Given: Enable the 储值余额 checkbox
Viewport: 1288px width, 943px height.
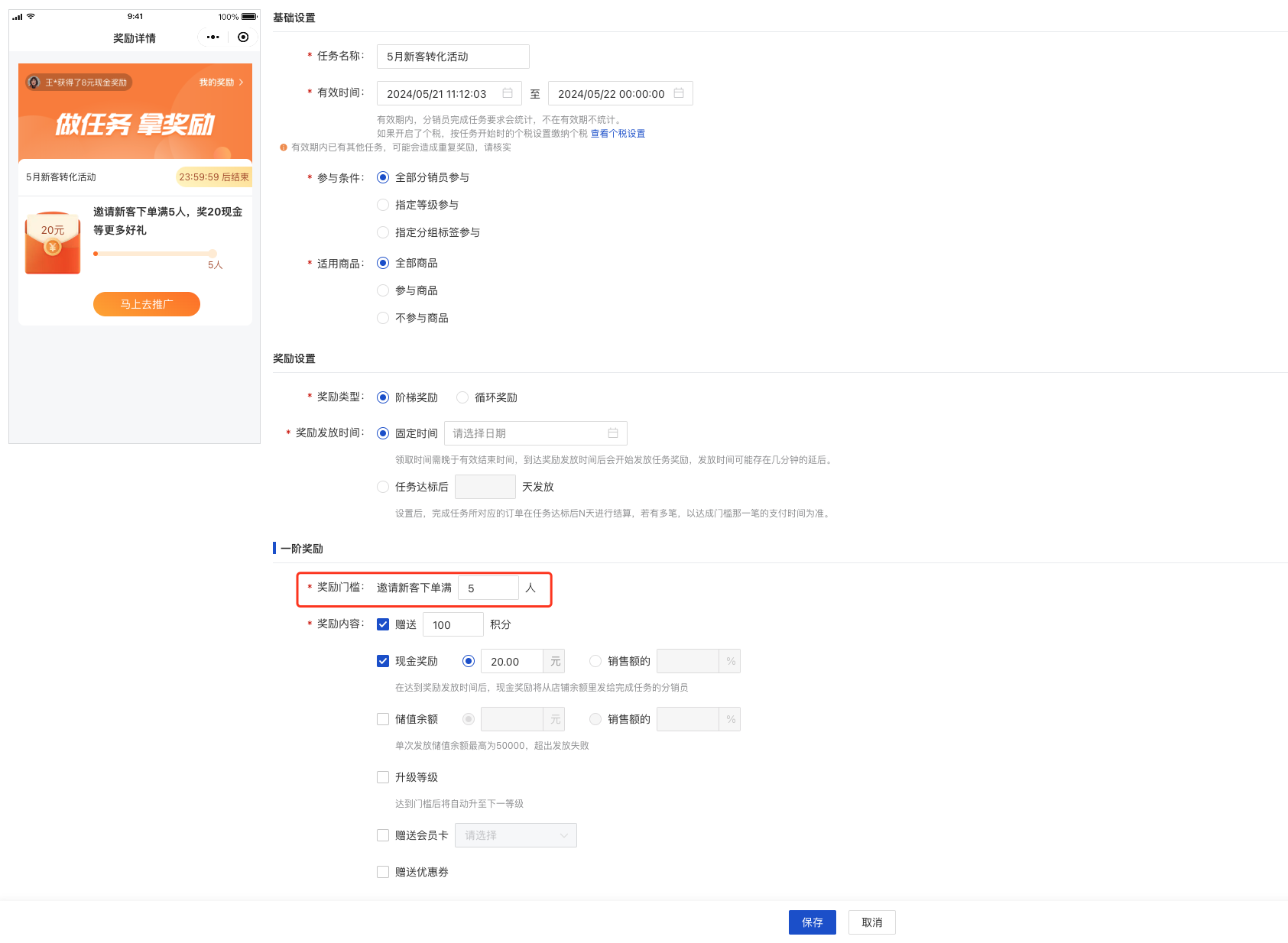Looking at the screenshot, I should (x=383, y=719).
